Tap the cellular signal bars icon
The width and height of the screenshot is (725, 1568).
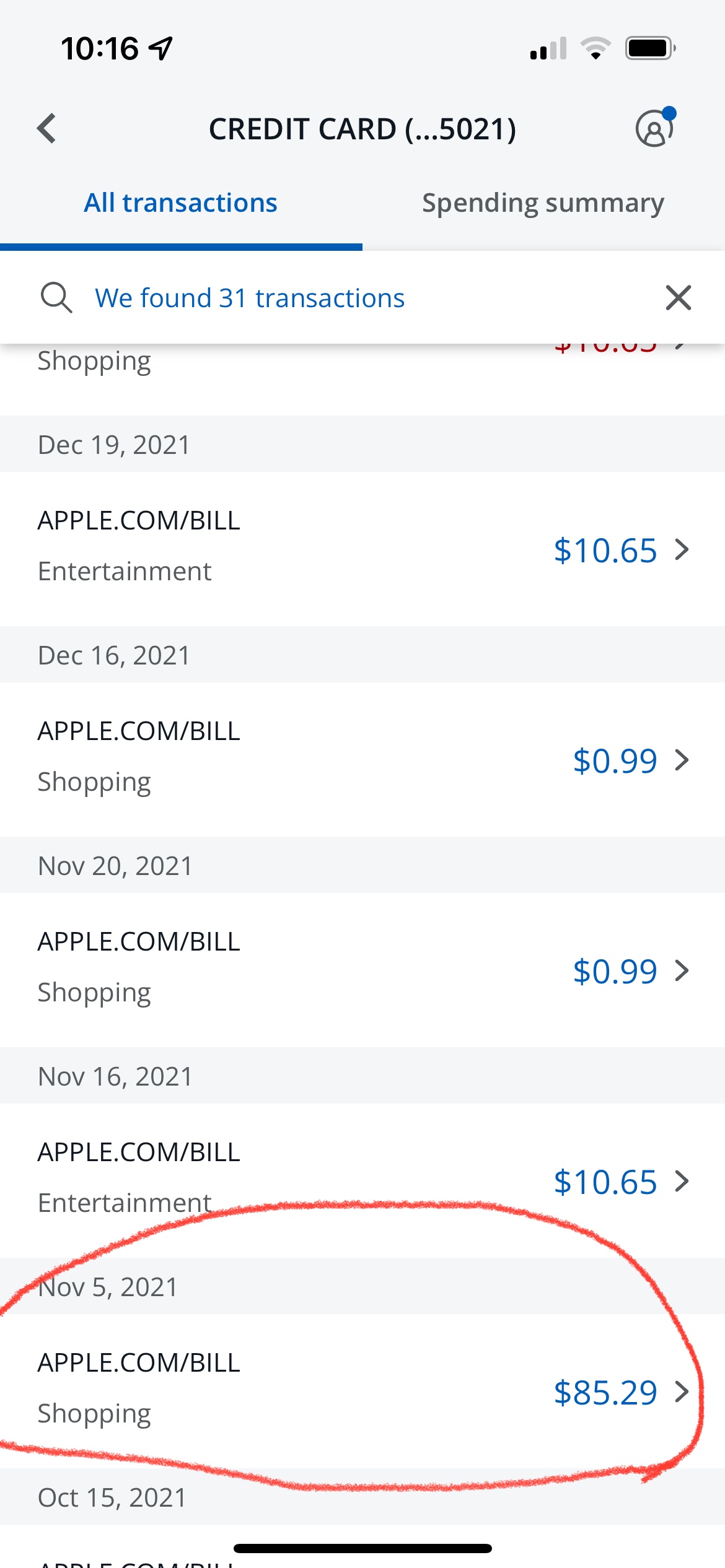tap(548, 48)
